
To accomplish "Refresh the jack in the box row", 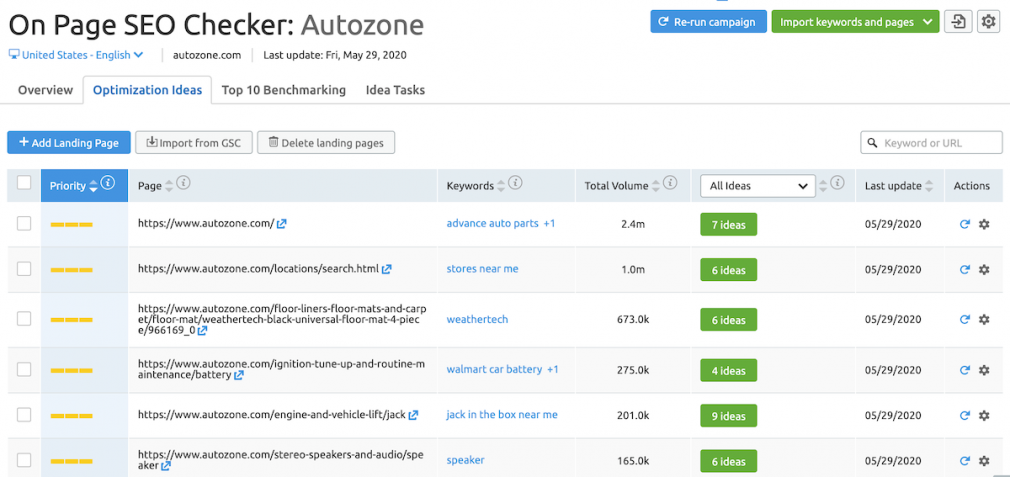I will 964,415.
